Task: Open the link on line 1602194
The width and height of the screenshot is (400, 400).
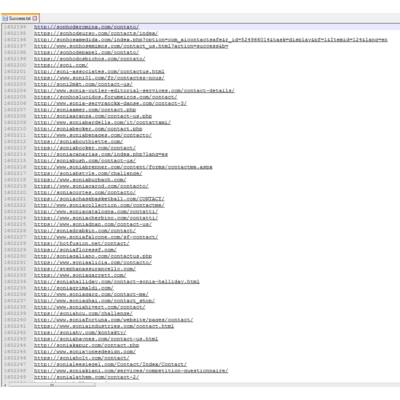Action: pyautogui.click(x=86, y=27)
